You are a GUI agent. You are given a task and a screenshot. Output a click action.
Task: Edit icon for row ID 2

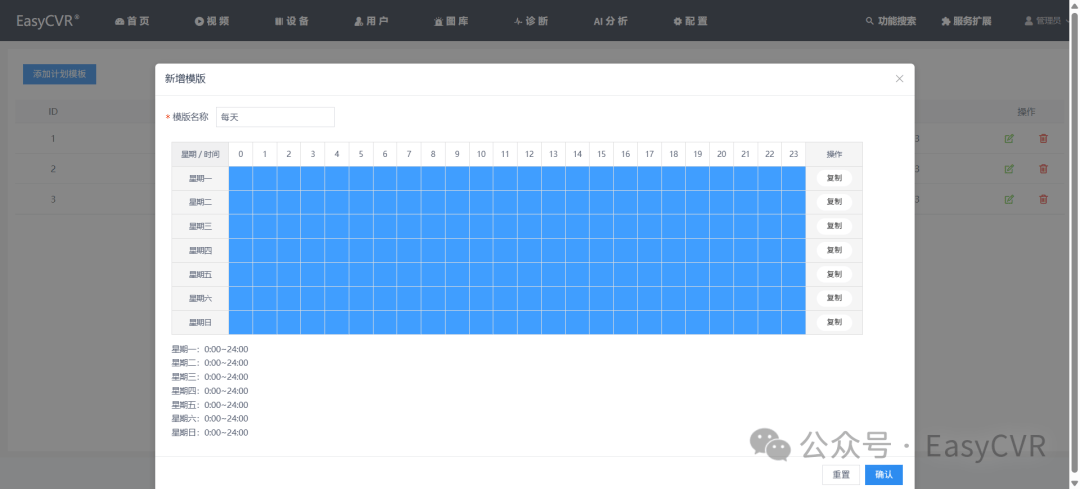point(1009,169)
